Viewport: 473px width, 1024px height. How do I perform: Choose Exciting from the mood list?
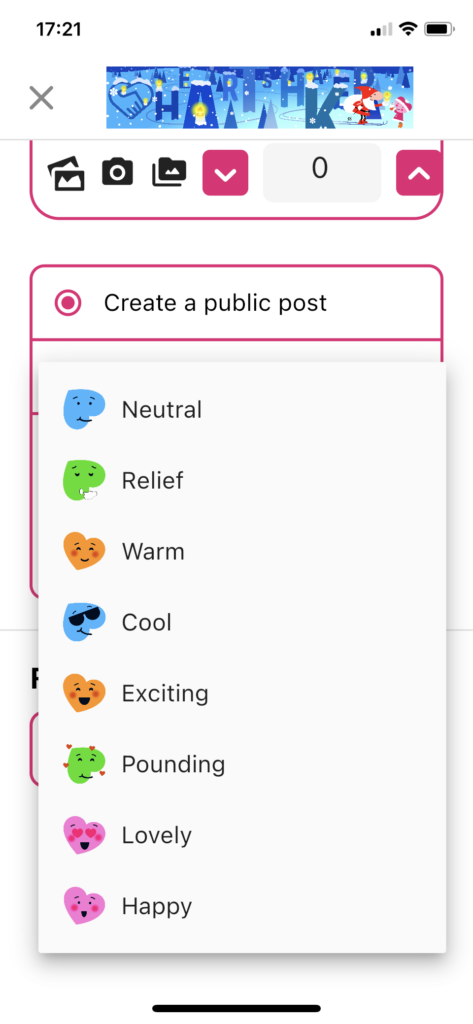[x=242, y=693]
